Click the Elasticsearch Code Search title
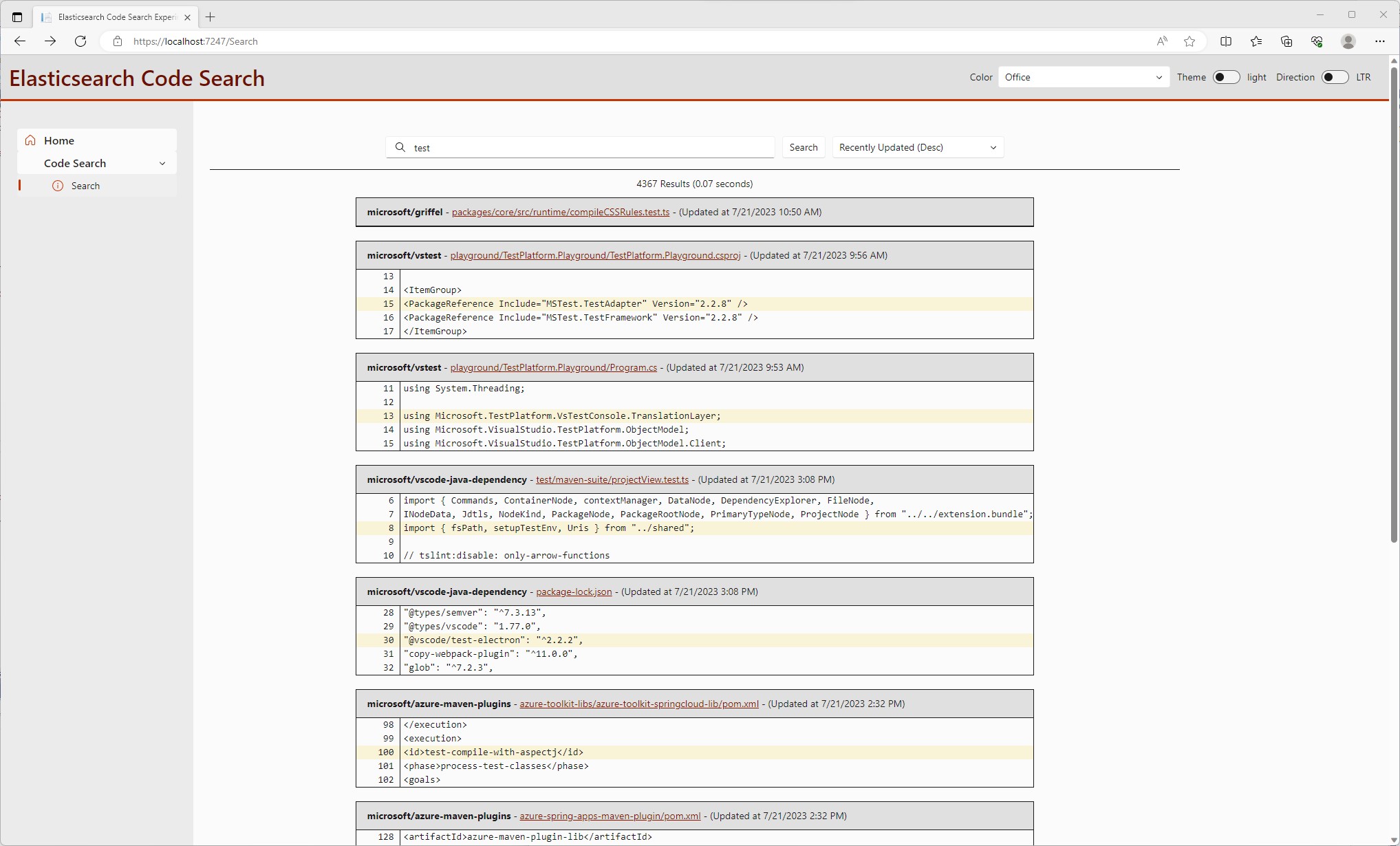Image resolution: width=1400 pixels, height=846 pixels. click(137, 78)
